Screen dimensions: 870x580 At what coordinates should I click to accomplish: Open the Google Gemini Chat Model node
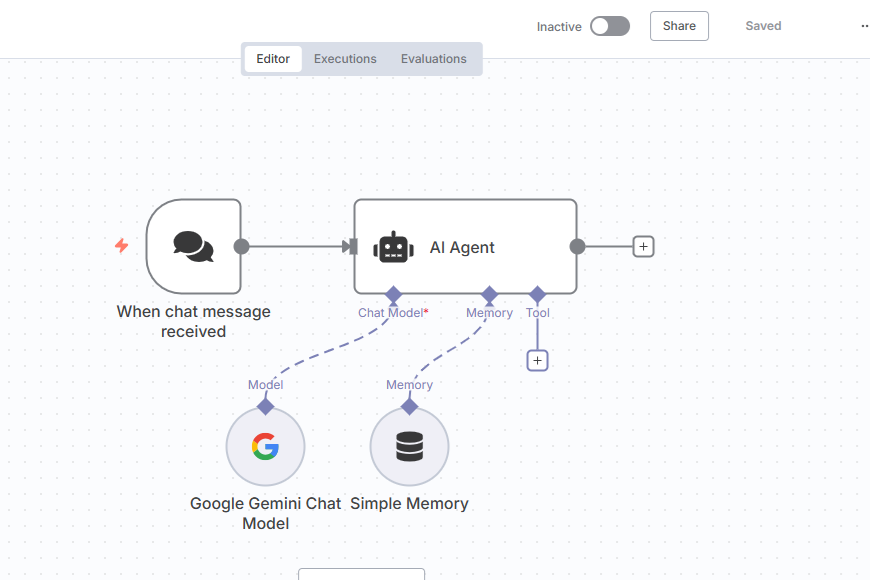[265, 446]
